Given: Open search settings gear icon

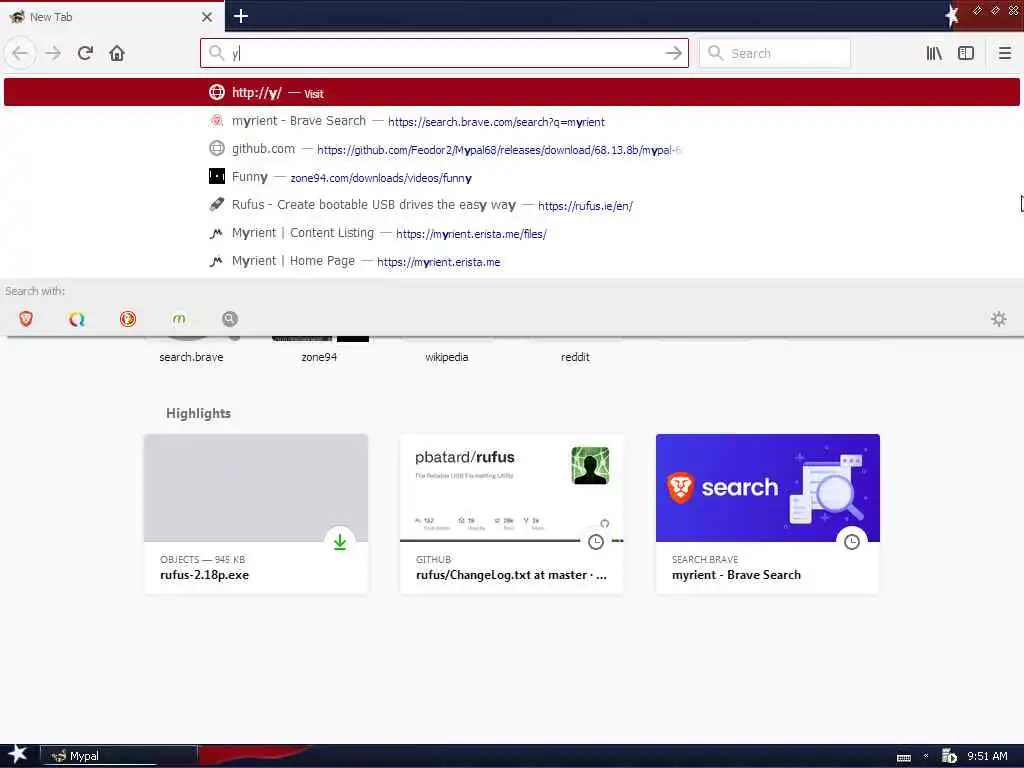Looking at the screenshot, I should (999, 319).
